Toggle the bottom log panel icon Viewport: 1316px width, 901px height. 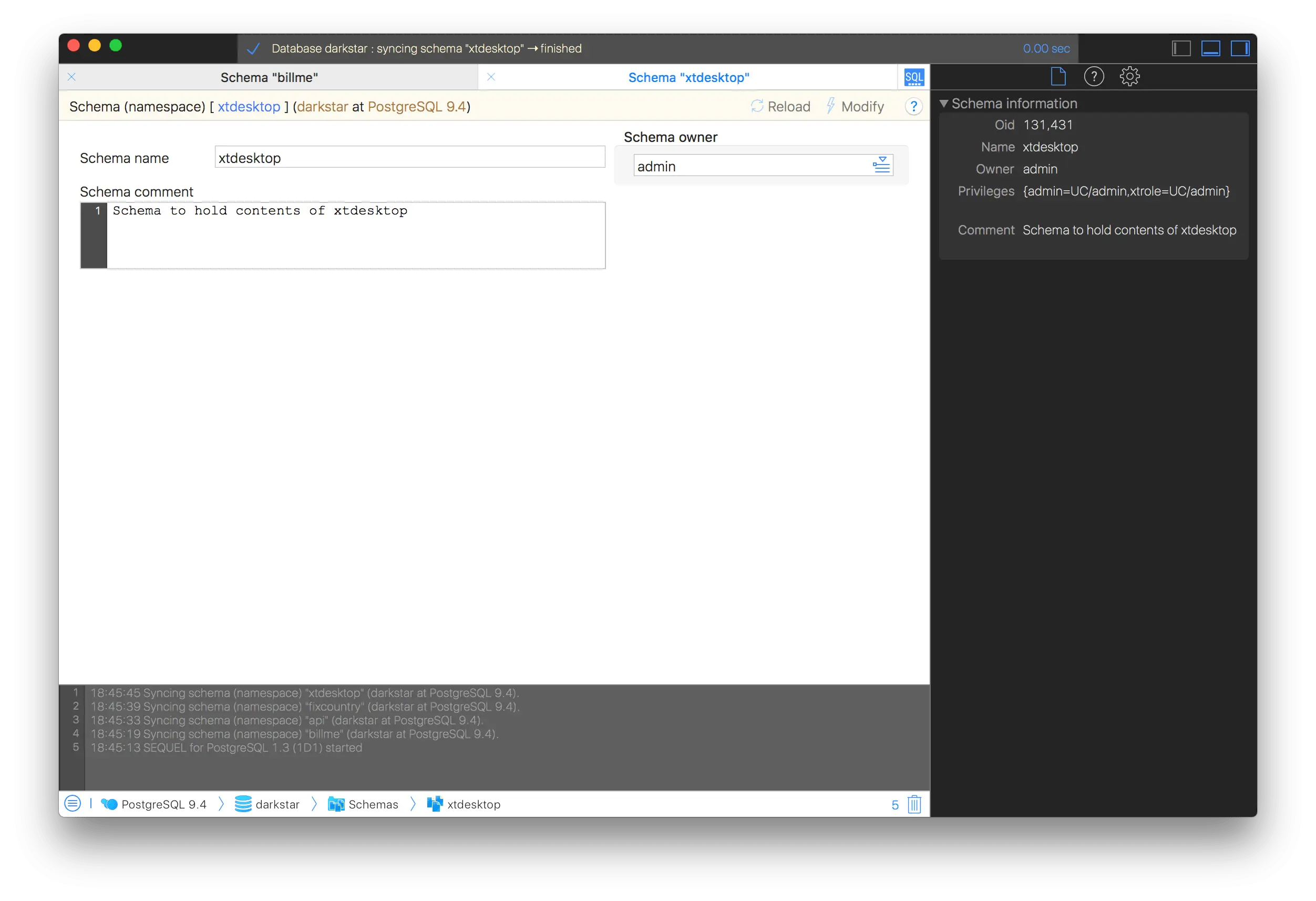click(1211, 48)
